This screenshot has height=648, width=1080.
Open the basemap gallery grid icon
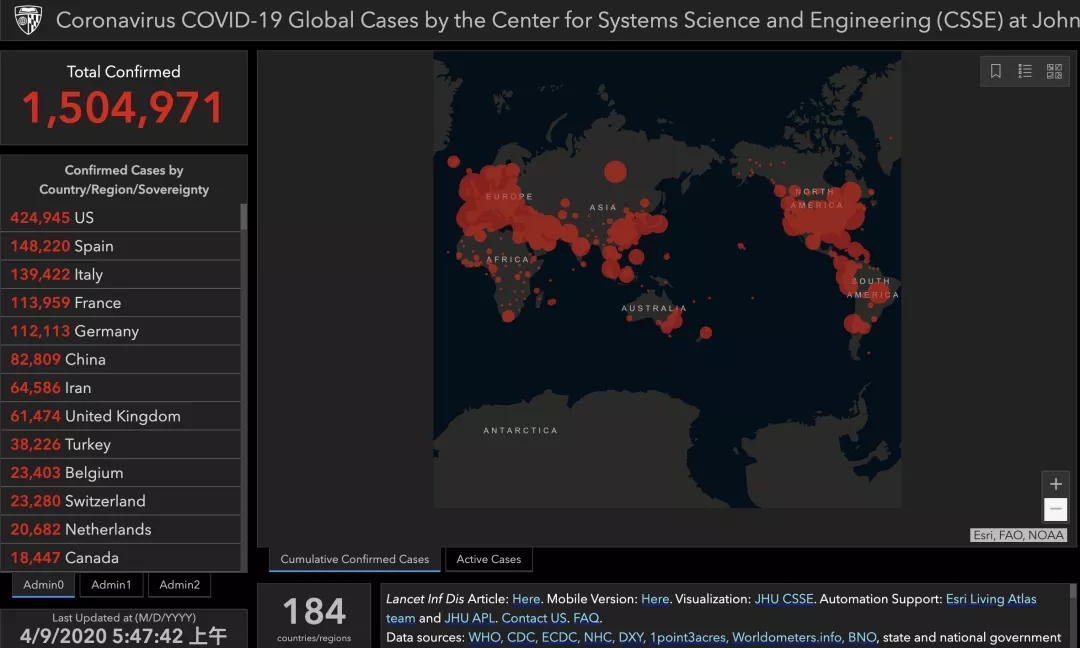point(1054,71)
